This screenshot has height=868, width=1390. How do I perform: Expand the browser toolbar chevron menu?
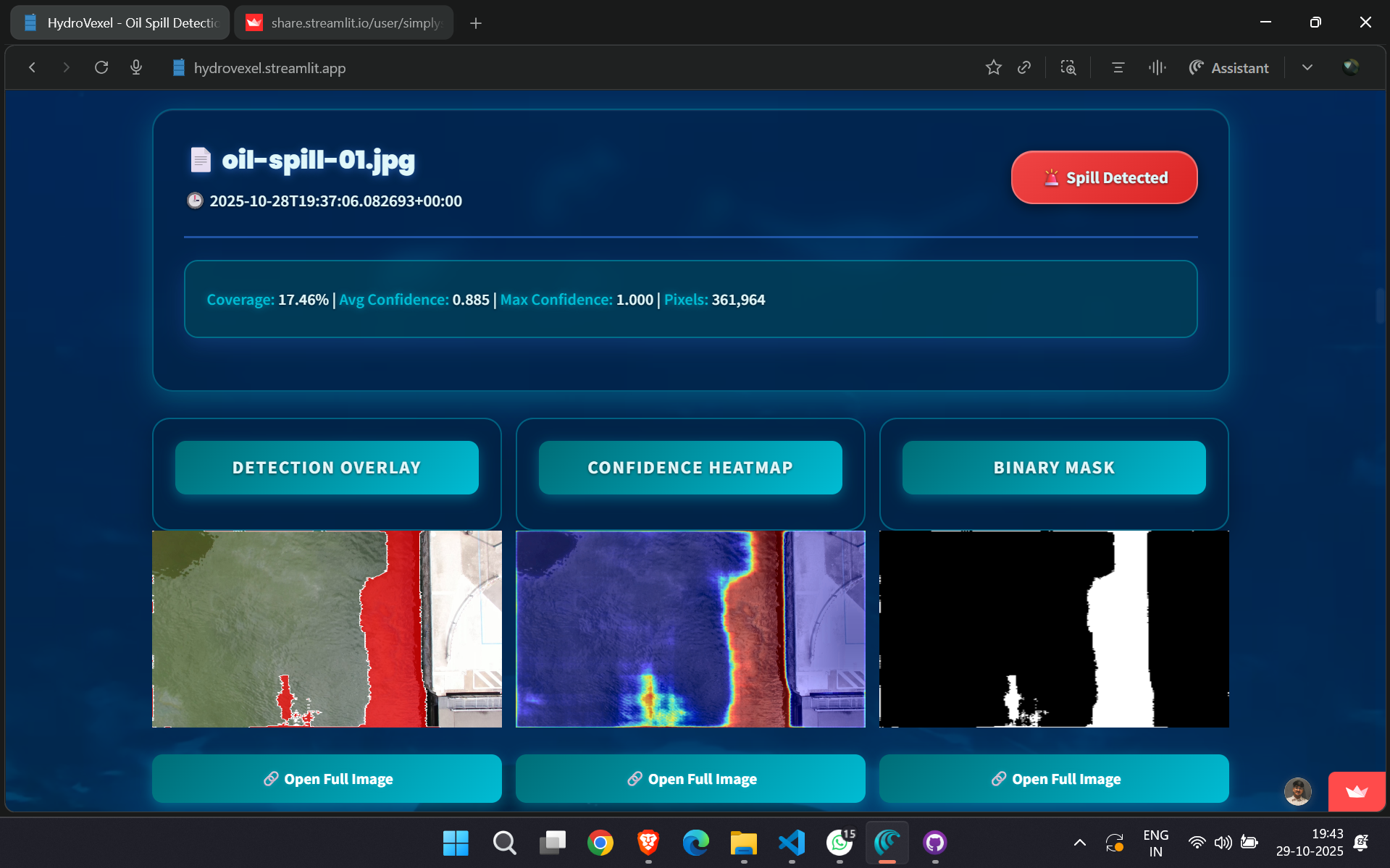pyautogui.click(x=1307, y=67)
